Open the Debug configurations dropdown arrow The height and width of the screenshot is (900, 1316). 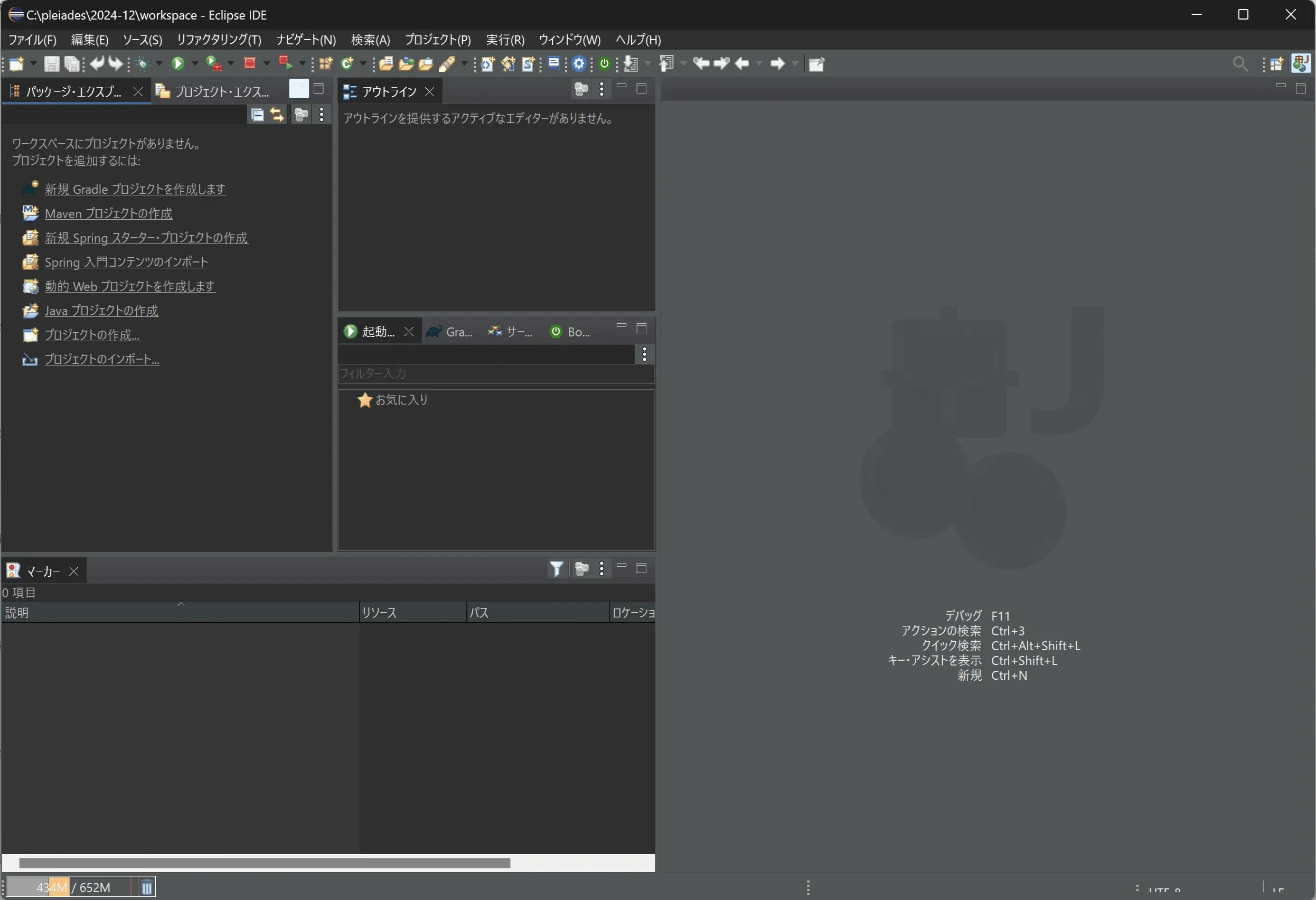159,63
